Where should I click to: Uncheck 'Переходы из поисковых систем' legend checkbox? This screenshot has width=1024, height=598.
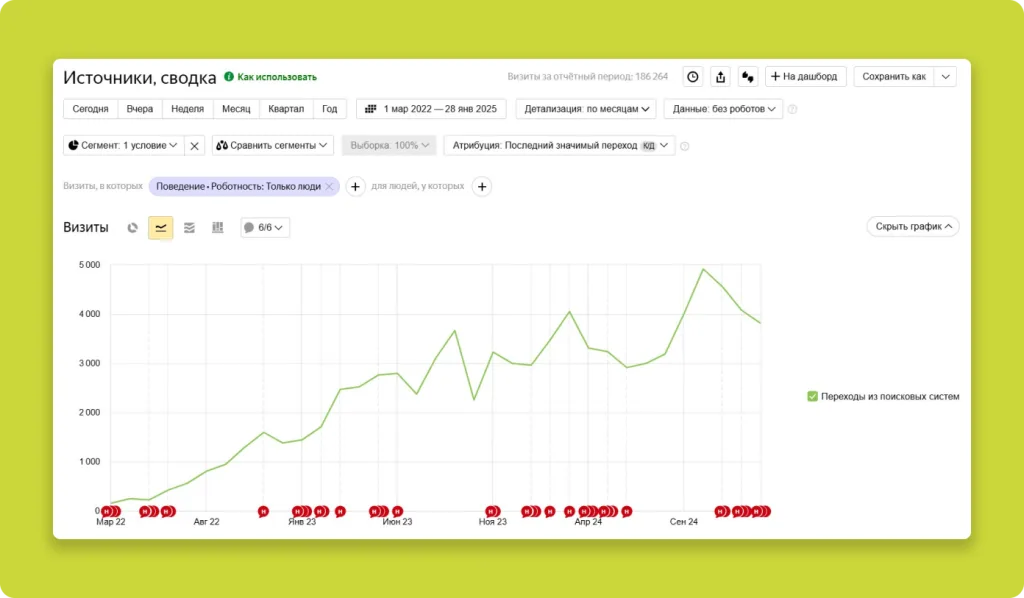[812, 396]
